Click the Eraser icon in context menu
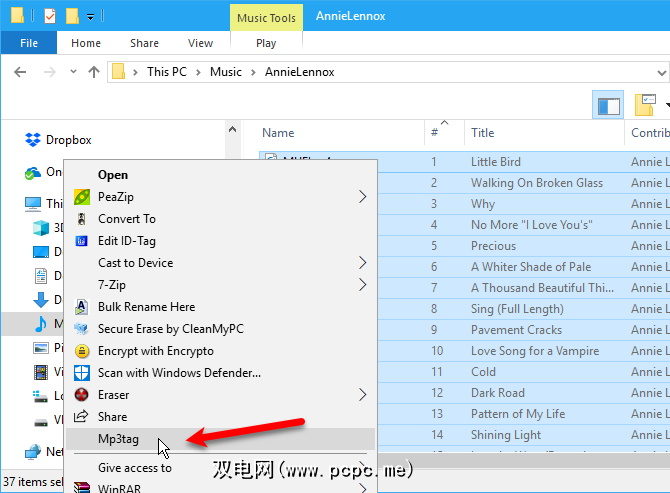Image resolution: width=670 pixels, height=493 pixels. pyautogui.click(x=81, y=395)
